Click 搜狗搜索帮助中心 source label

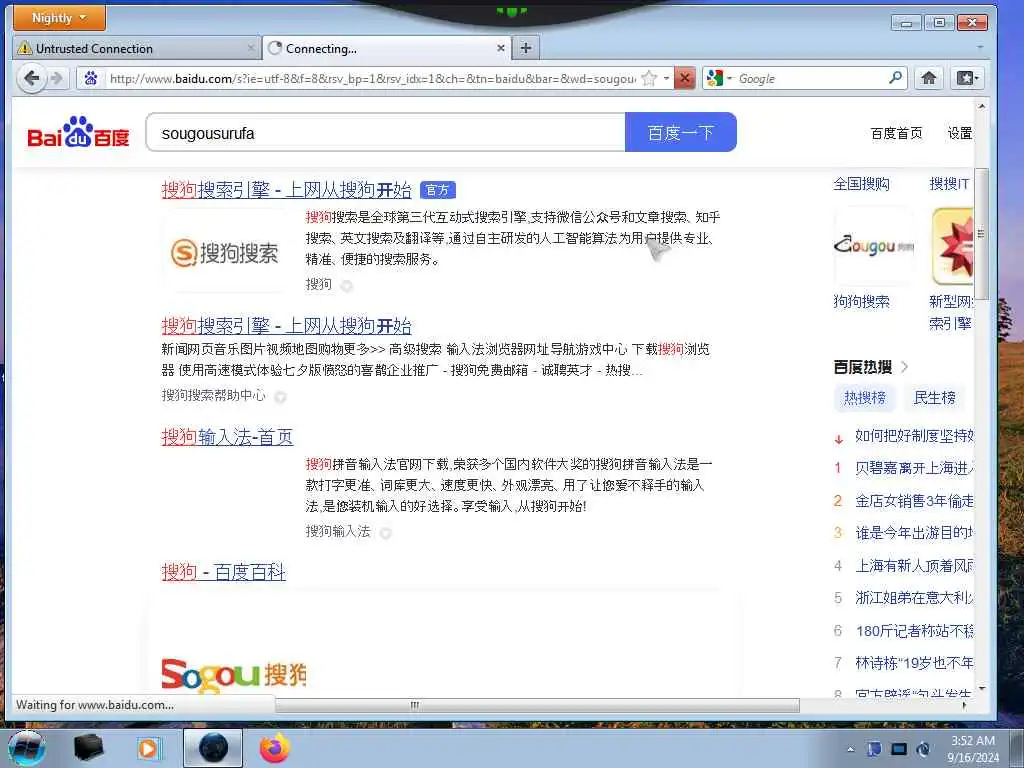[214, 395]
